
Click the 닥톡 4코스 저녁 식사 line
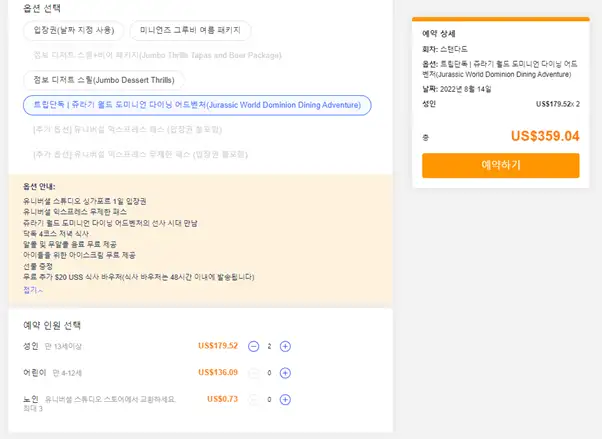[56, 234]
